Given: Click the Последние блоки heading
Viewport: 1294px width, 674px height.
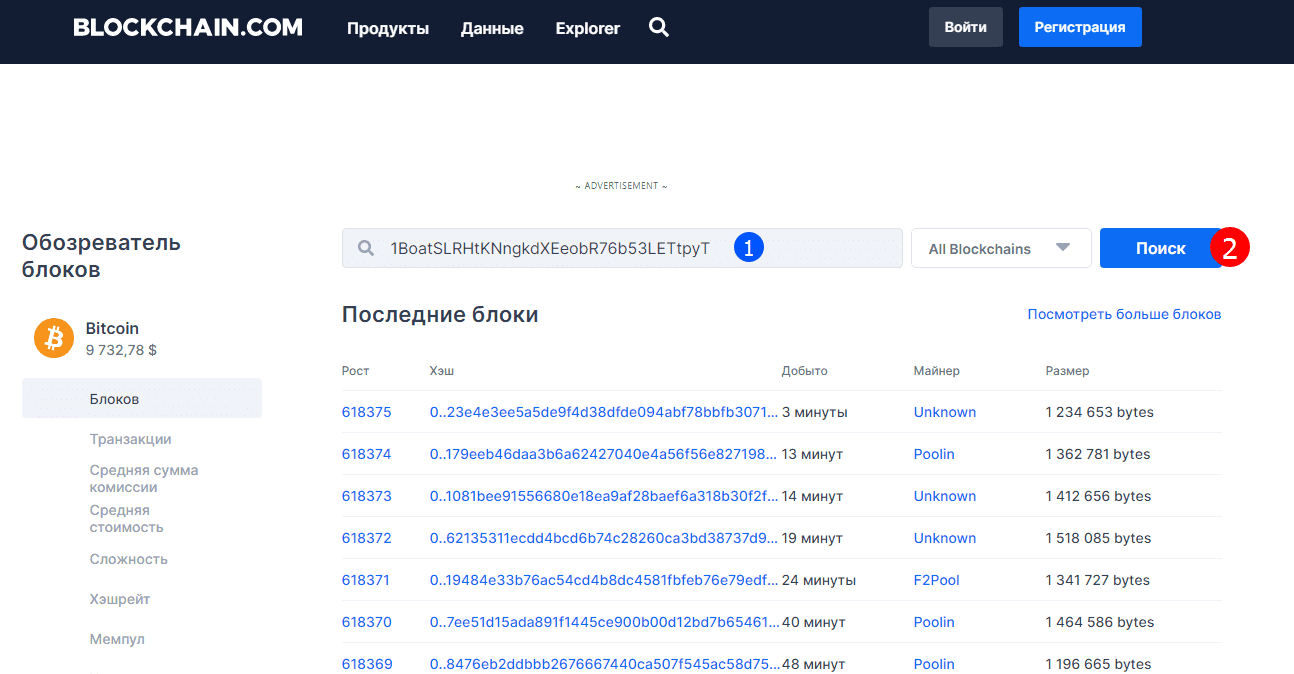Looking at the screenshot, I should click(x=440, y=315).
